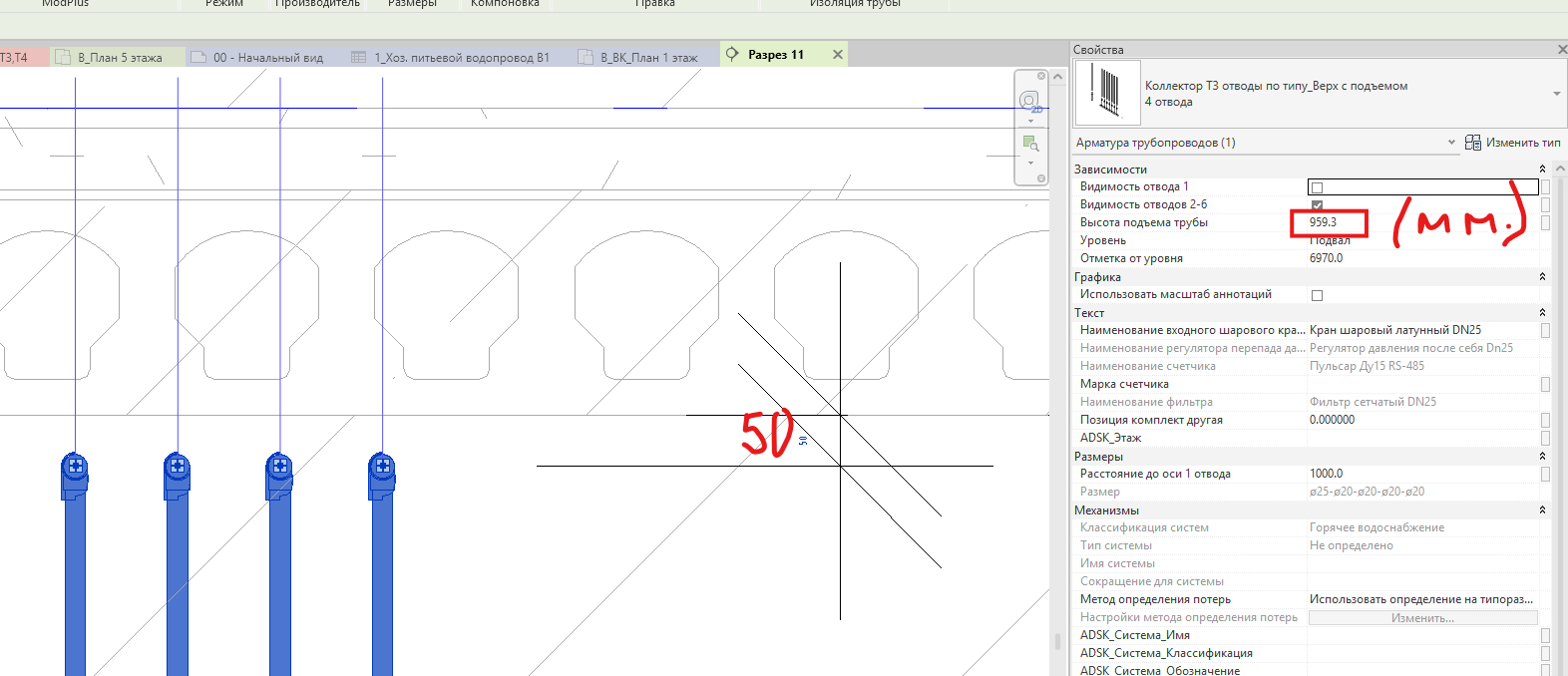Click the collector family type preview thumbnail

pyautogui.click(x=1107, y=93)
